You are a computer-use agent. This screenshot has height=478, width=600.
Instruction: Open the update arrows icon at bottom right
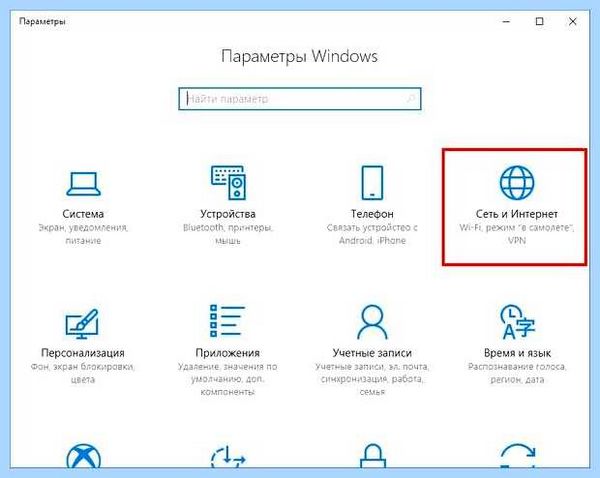[518, 456]
